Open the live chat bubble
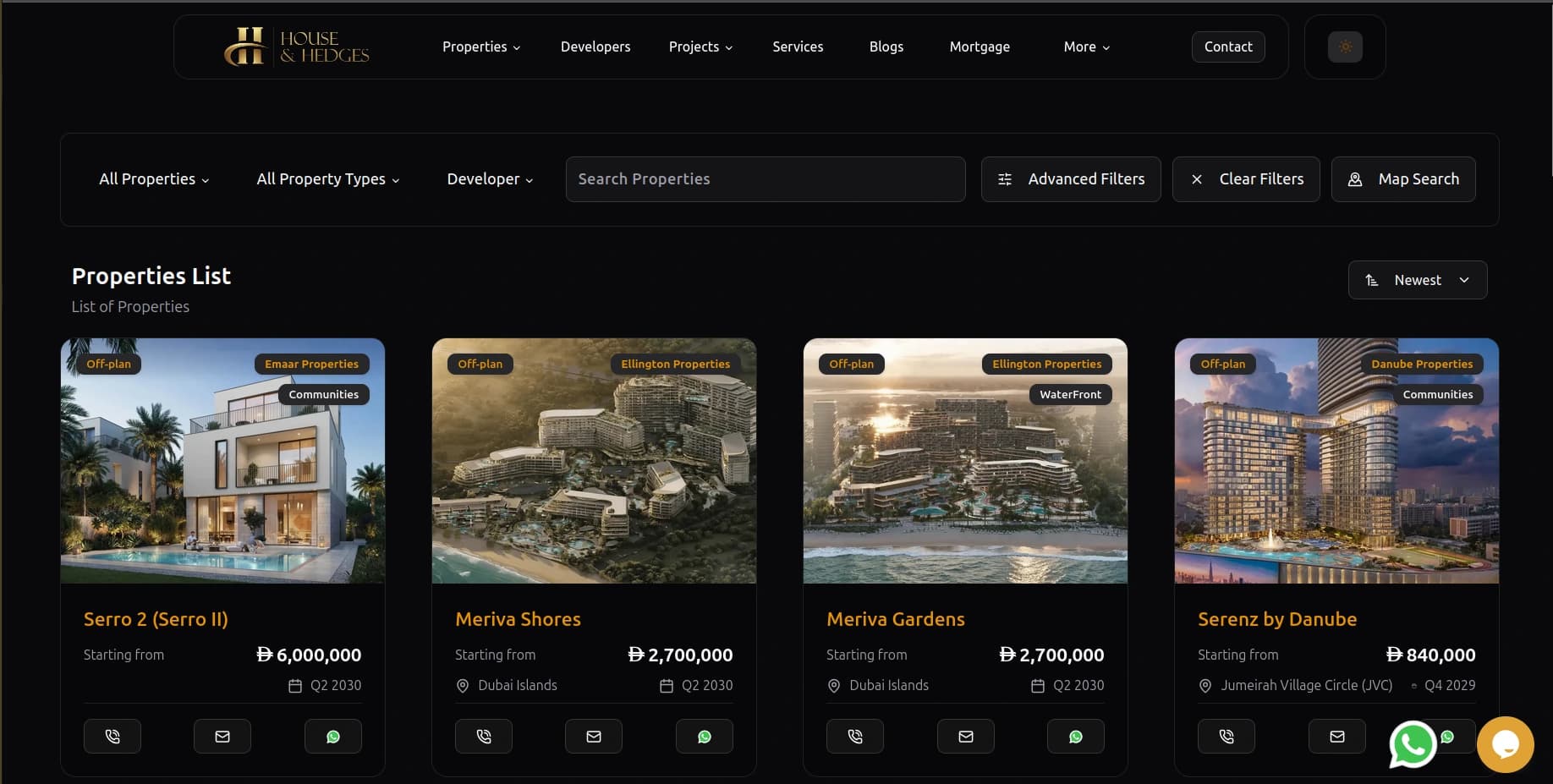Screen dimensions: 1553x784 click(1505, 744)
